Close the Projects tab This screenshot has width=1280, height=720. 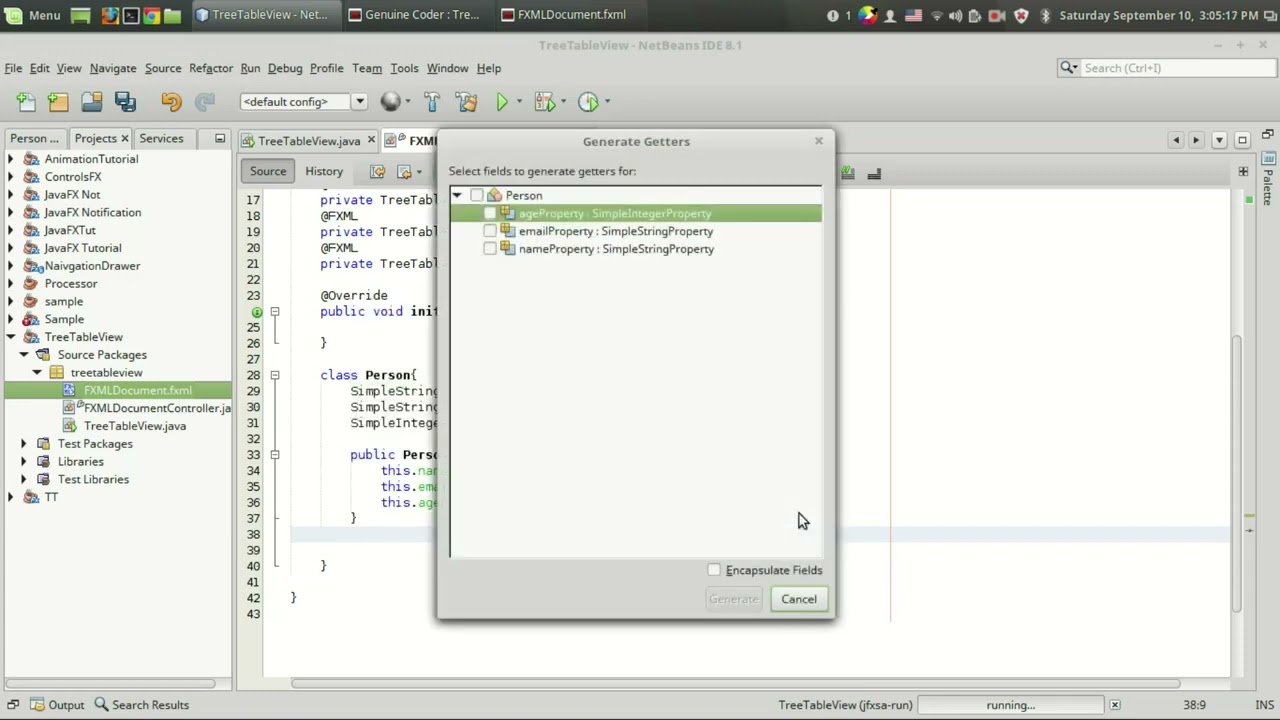click(x=125, y=139)
